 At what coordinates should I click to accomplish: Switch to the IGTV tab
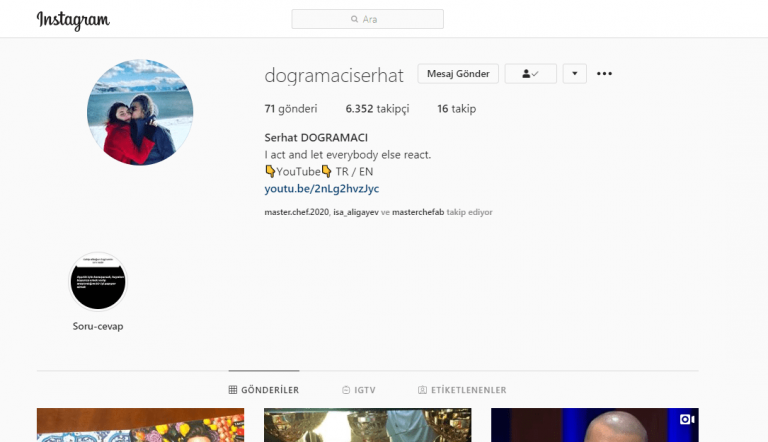[357, 390]
